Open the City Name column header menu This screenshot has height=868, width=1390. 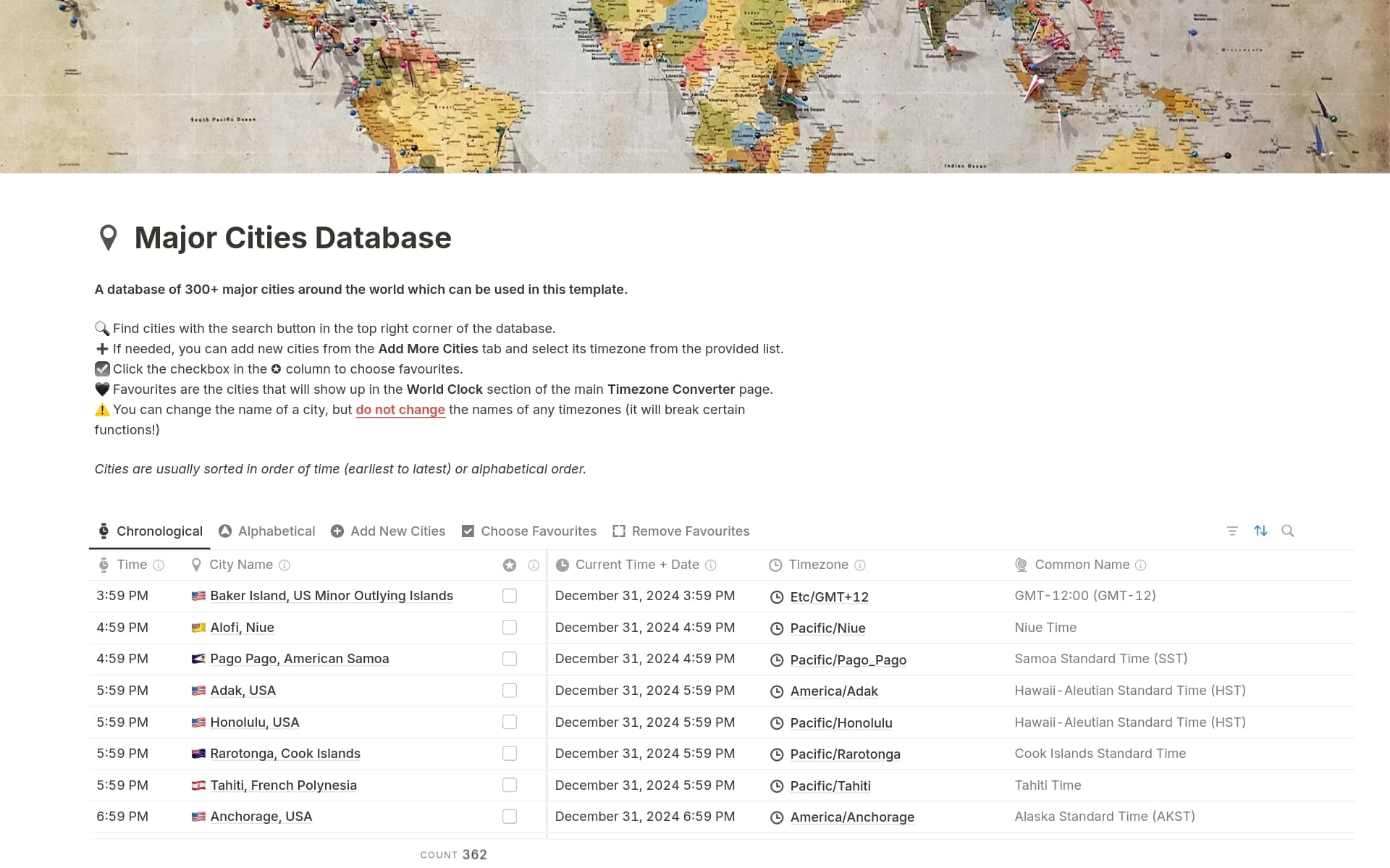click(241, 565)
